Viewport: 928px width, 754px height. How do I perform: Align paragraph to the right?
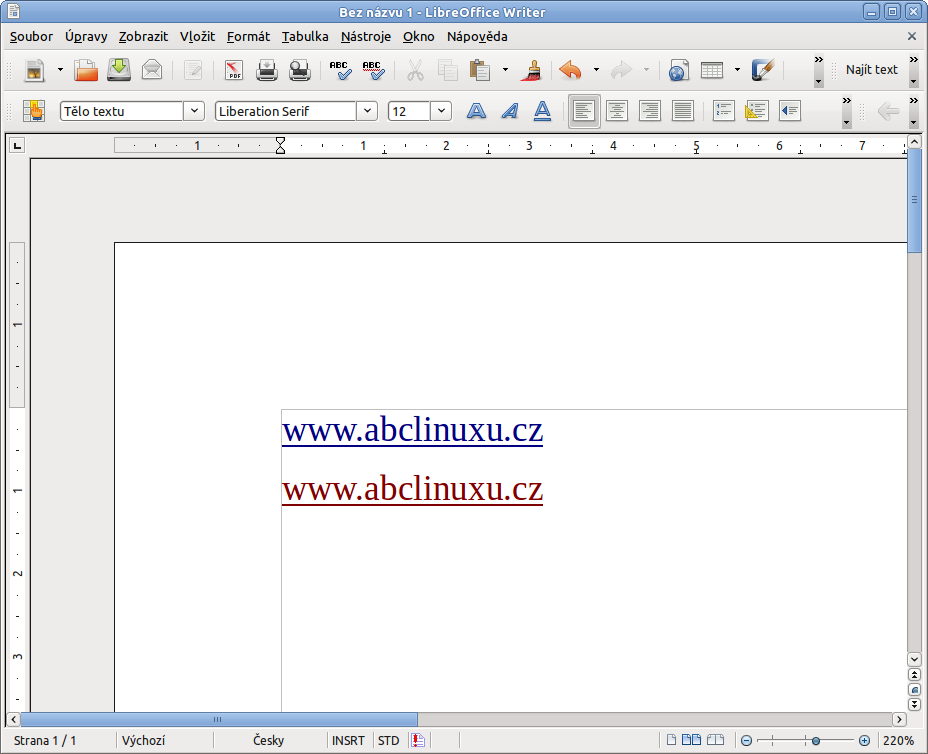click(650, 111)
